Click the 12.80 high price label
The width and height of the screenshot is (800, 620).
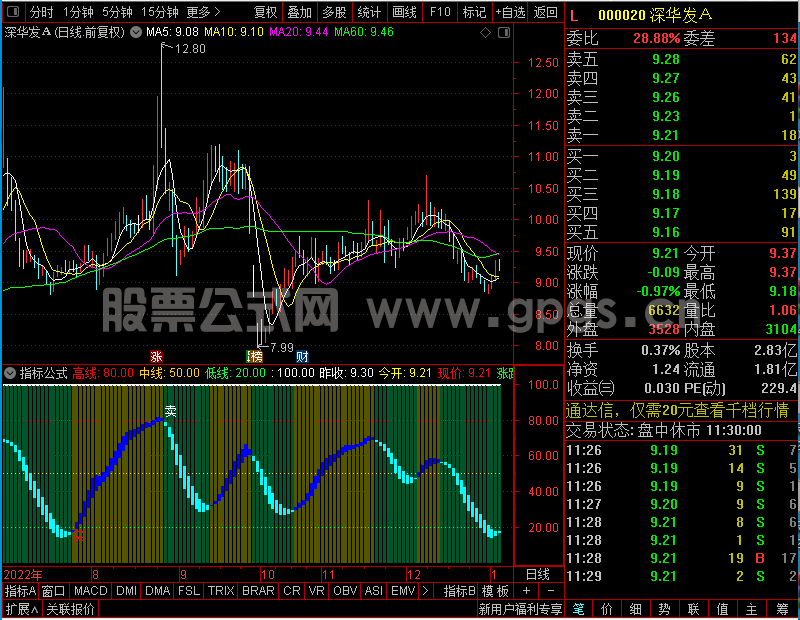coord(190,49)
